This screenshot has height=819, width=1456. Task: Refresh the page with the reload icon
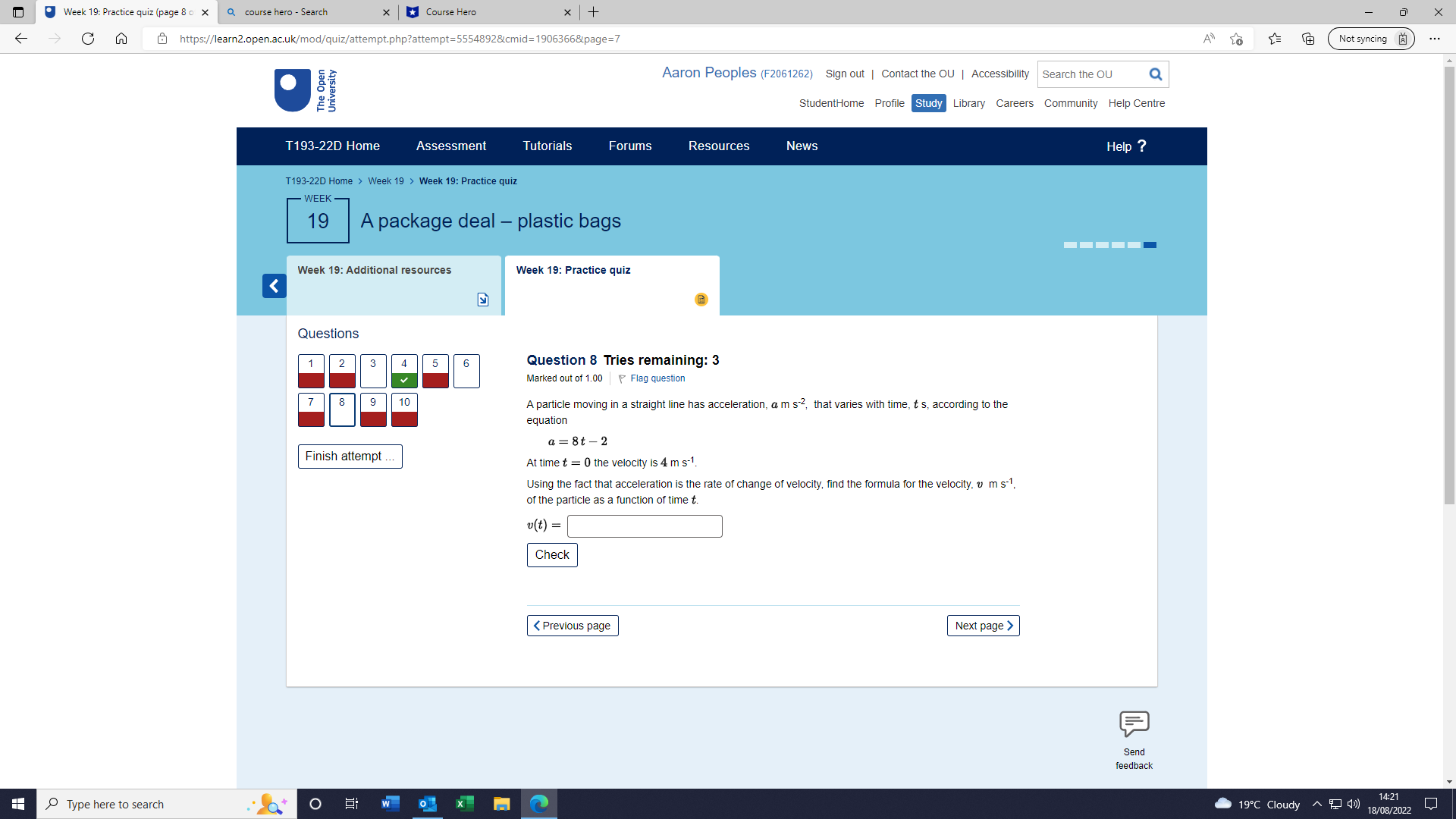(x=88, y=39)
